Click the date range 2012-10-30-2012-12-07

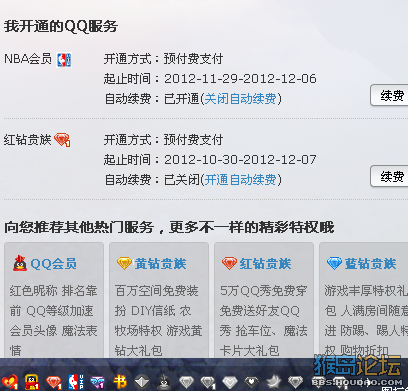pos(240,160)
